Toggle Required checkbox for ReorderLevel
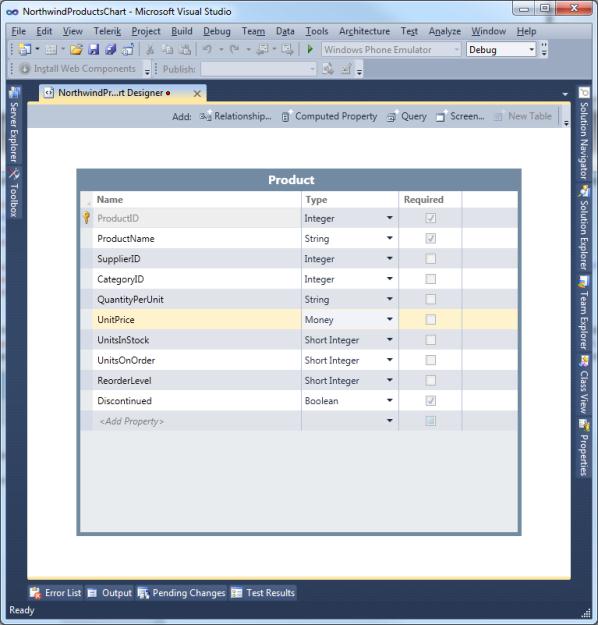Image resolution: width=598 pixels, height=625 pixels. (x=431, y=380)
